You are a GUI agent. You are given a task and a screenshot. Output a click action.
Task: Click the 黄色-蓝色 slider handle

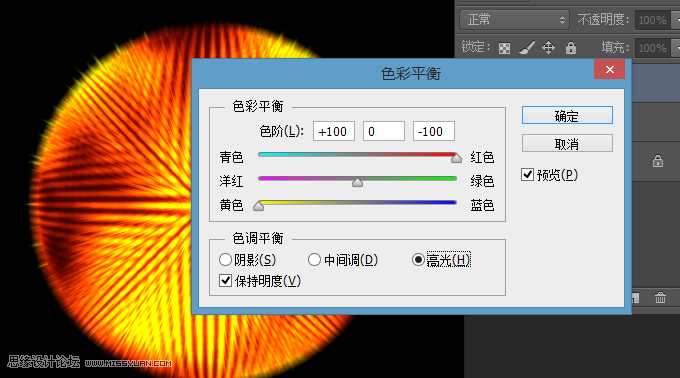258,206
